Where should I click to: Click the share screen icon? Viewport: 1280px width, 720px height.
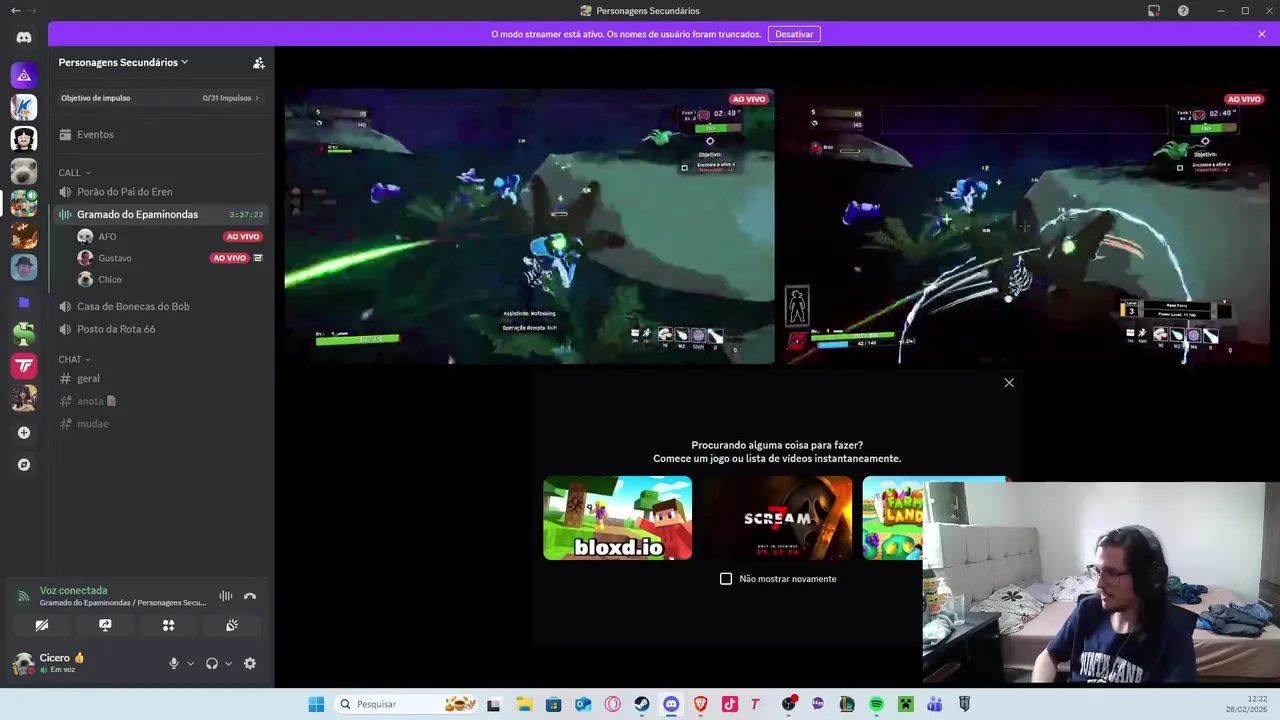[105, 625]
